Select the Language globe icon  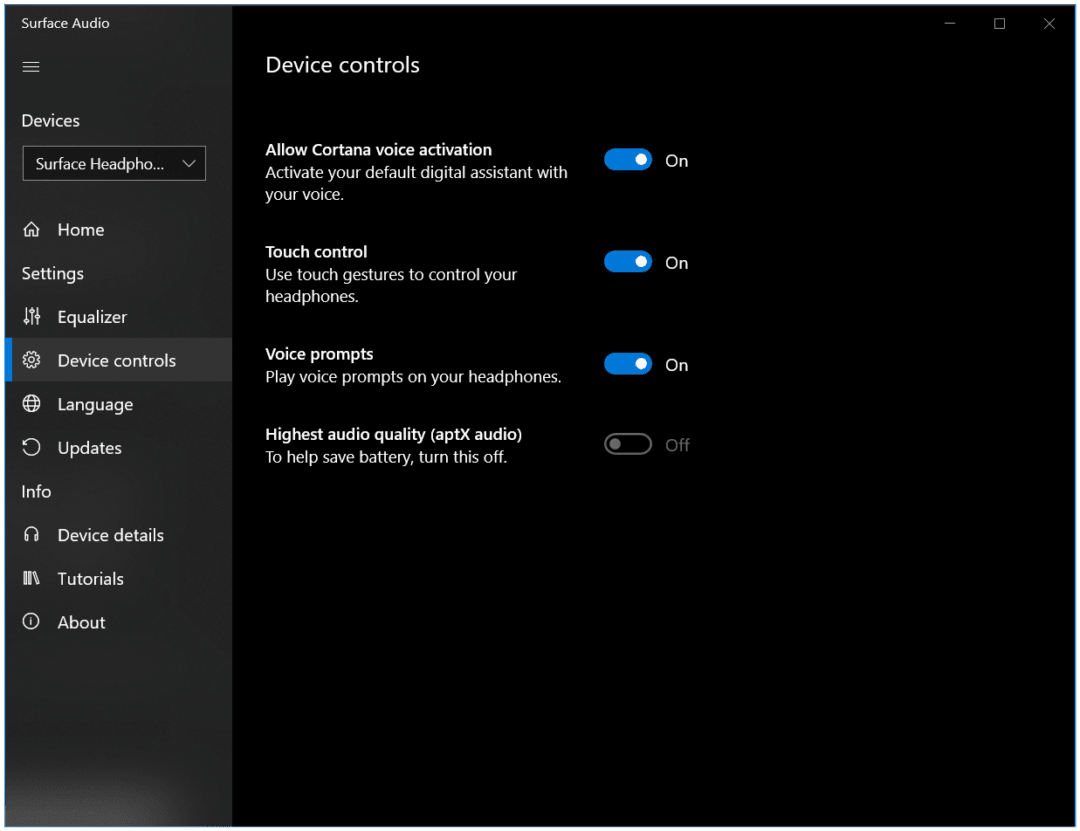pos(31,404)
